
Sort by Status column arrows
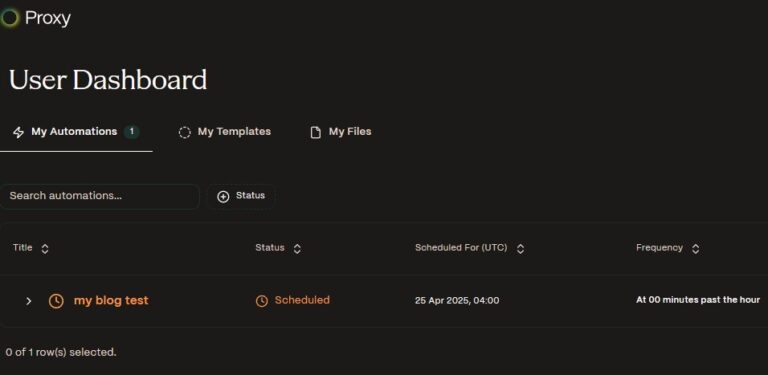297,249
